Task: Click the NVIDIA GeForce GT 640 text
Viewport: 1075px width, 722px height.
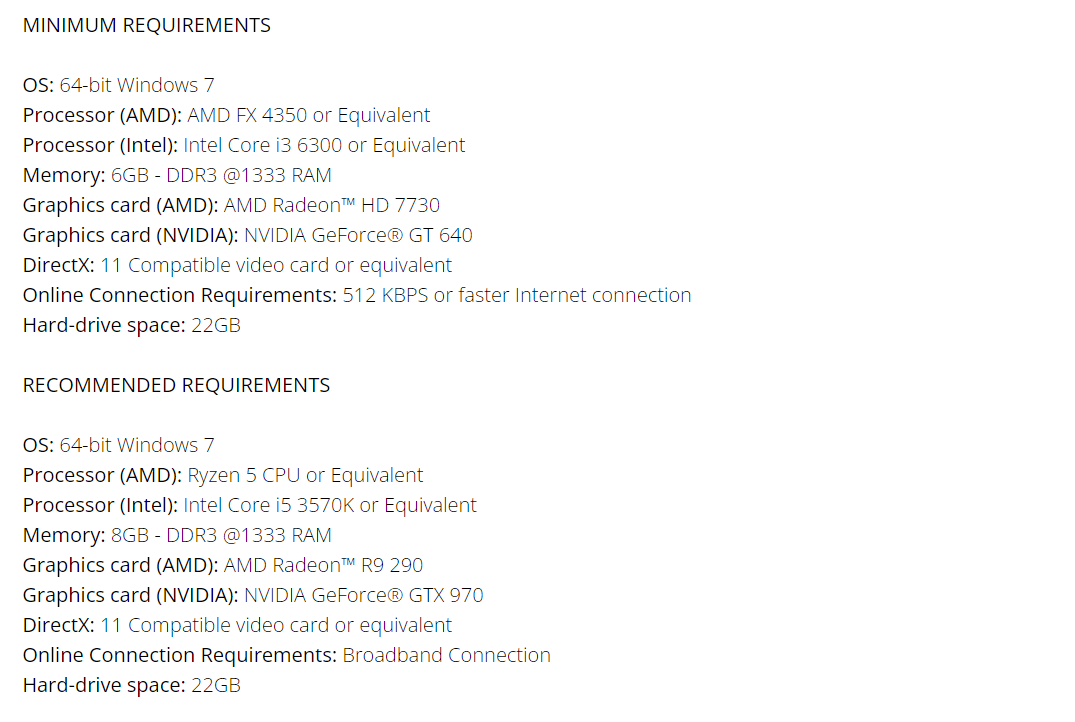Action: click(x=358, y=235)
